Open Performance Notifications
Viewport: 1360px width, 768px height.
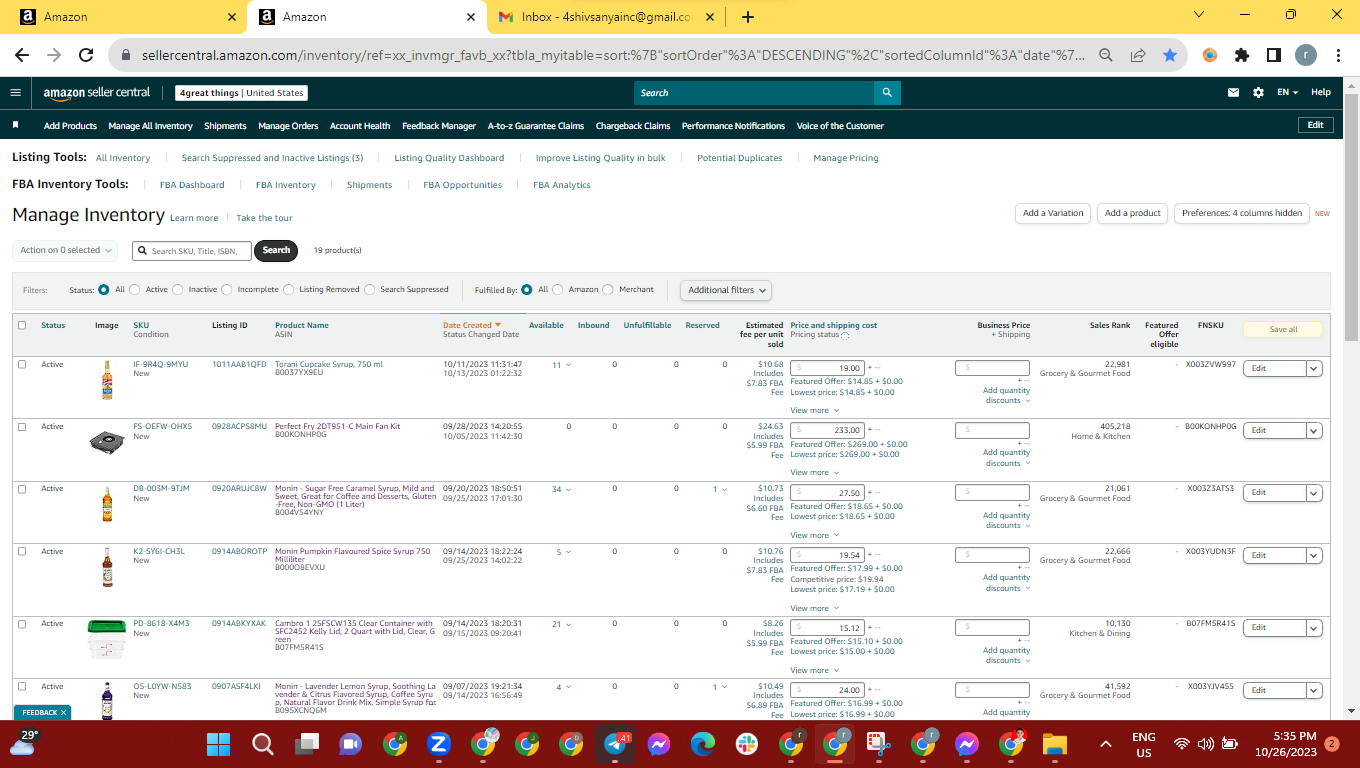(x=733, y=126)
